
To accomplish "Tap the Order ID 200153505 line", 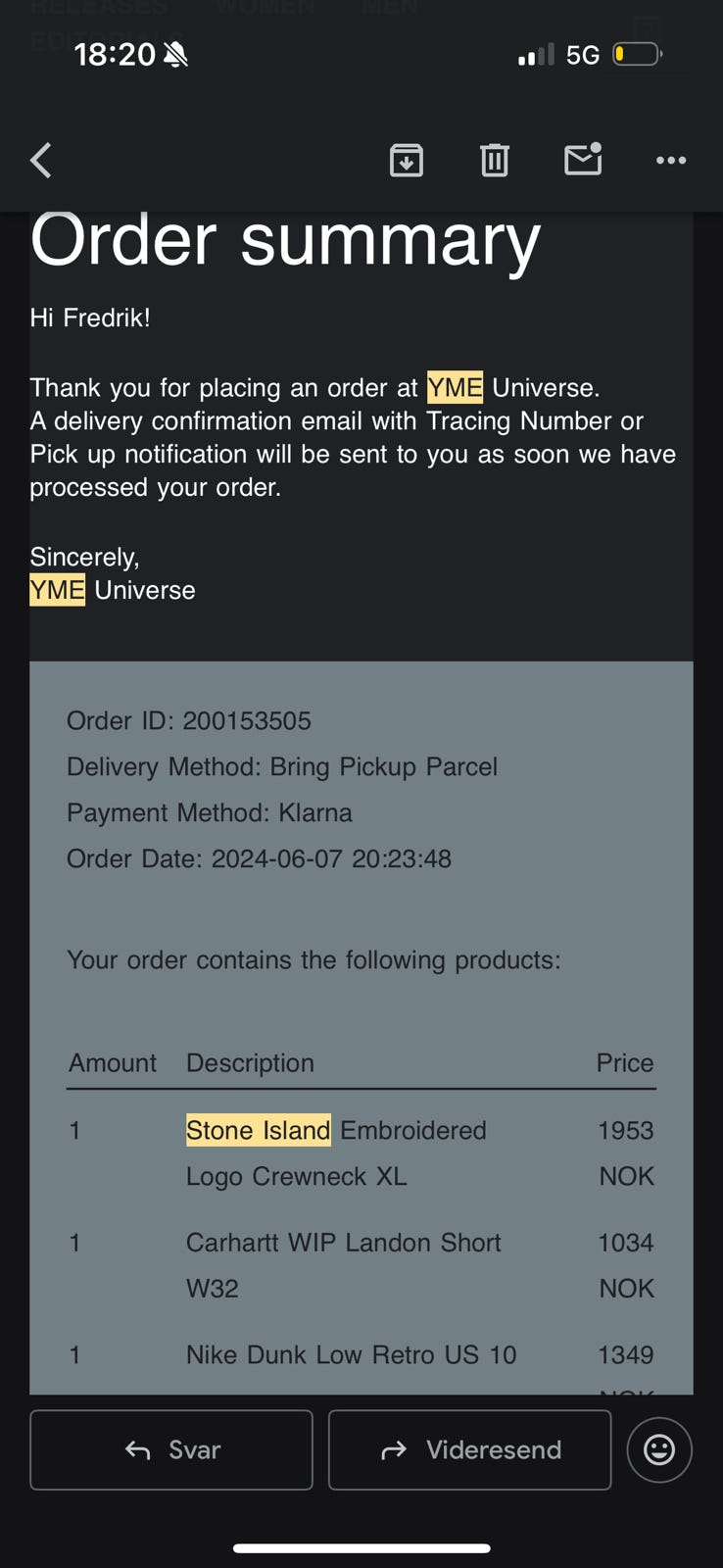I will click(189, 720).
